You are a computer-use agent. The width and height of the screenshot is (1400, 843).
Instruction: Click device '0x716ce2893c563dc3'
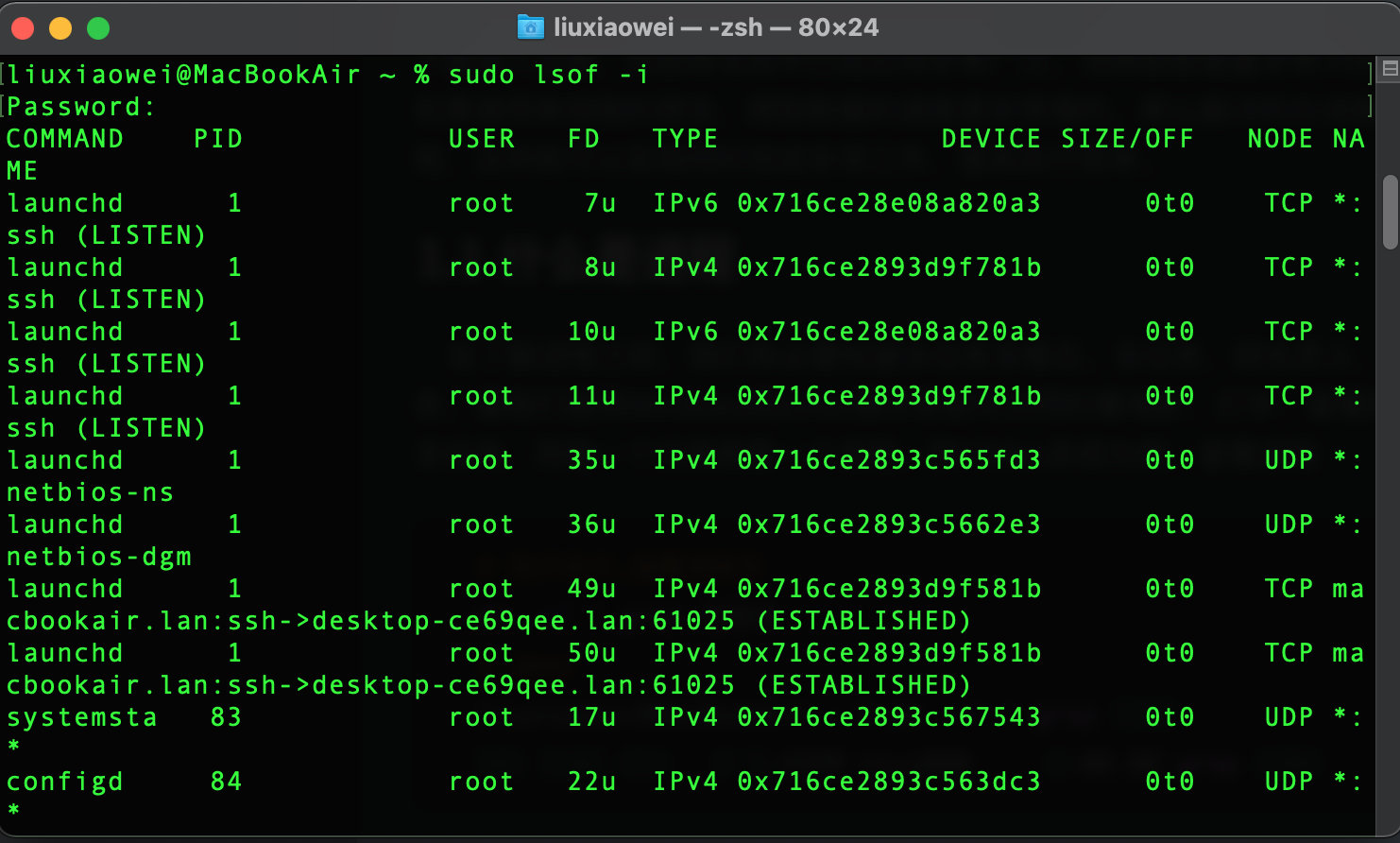click(889, 782)
